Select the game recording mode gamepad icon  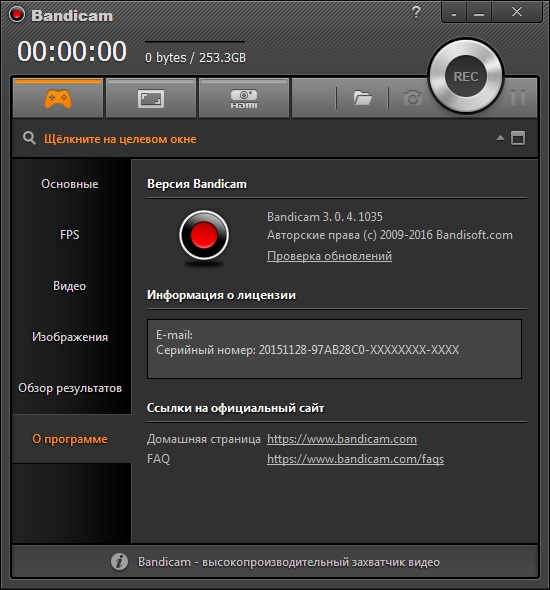tap(58, 99)
